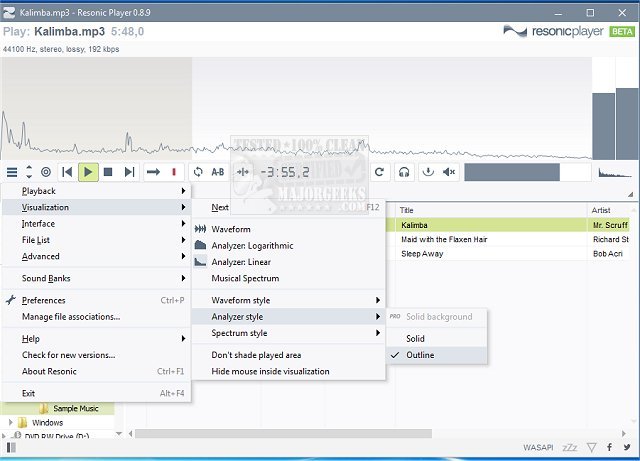
Task: Click the gray level meter bars
Action: [616, 124]
